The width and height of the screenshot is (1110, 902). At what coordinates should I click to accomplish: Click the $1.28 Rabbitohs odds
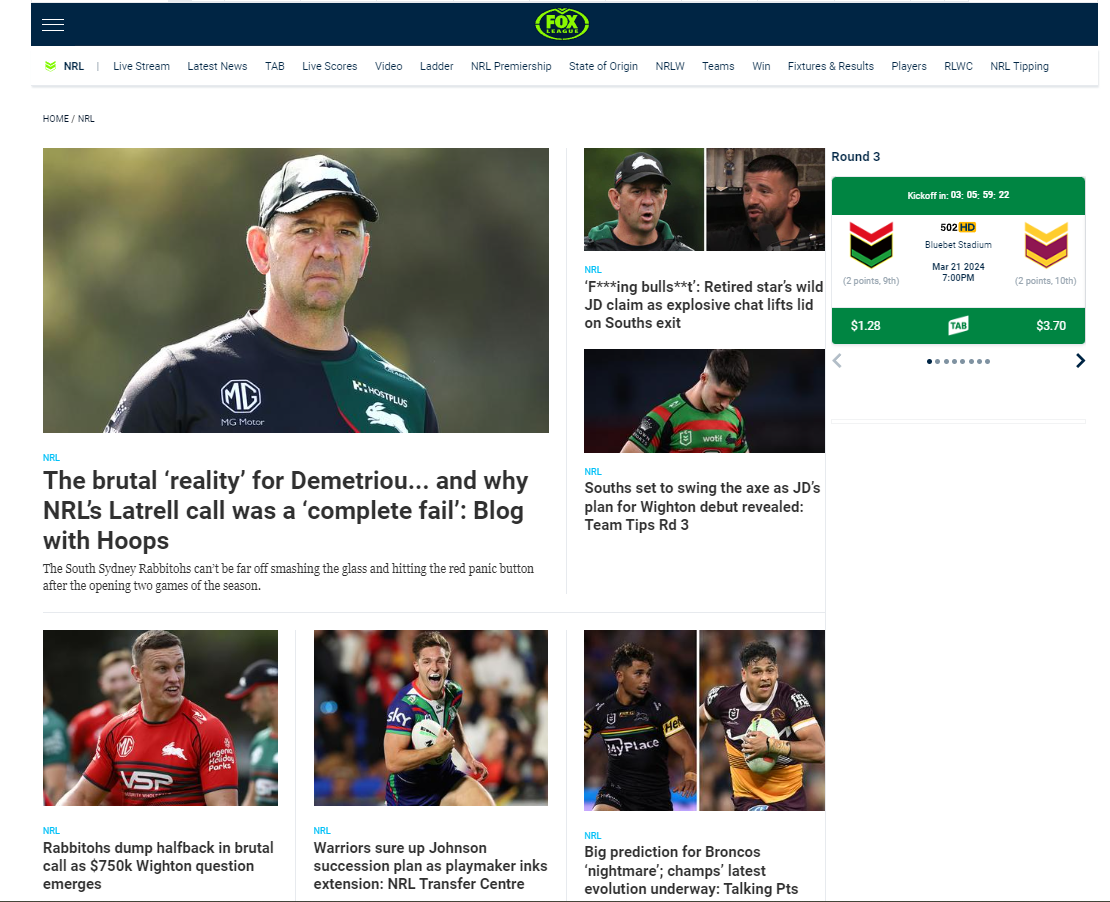pyautogui.click(x=865, y=326)
